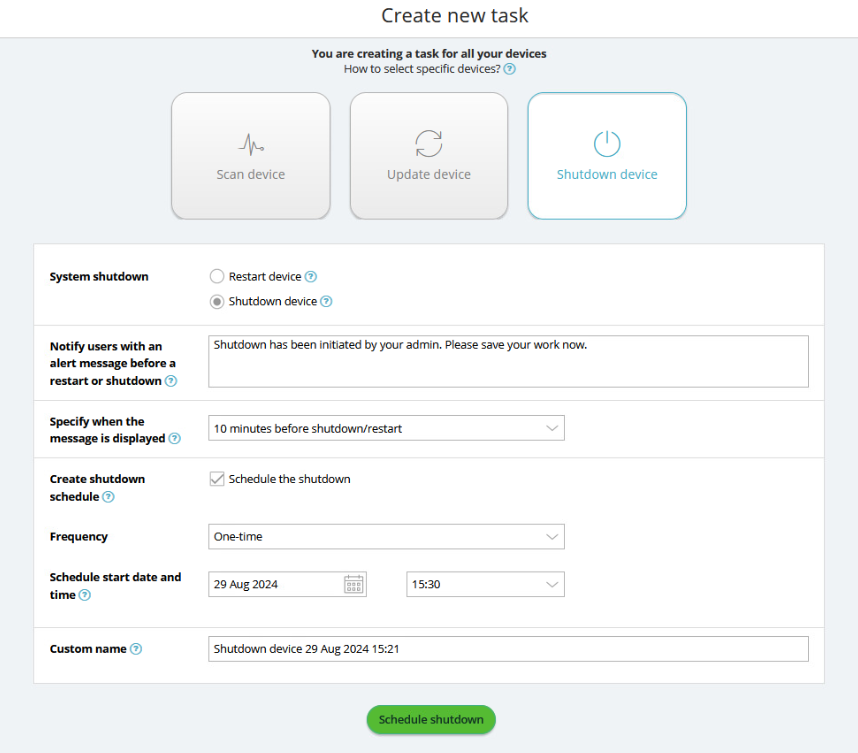Select the Restart device radio button
Viewport: 858px width, 753px height.
coord(217,277)
